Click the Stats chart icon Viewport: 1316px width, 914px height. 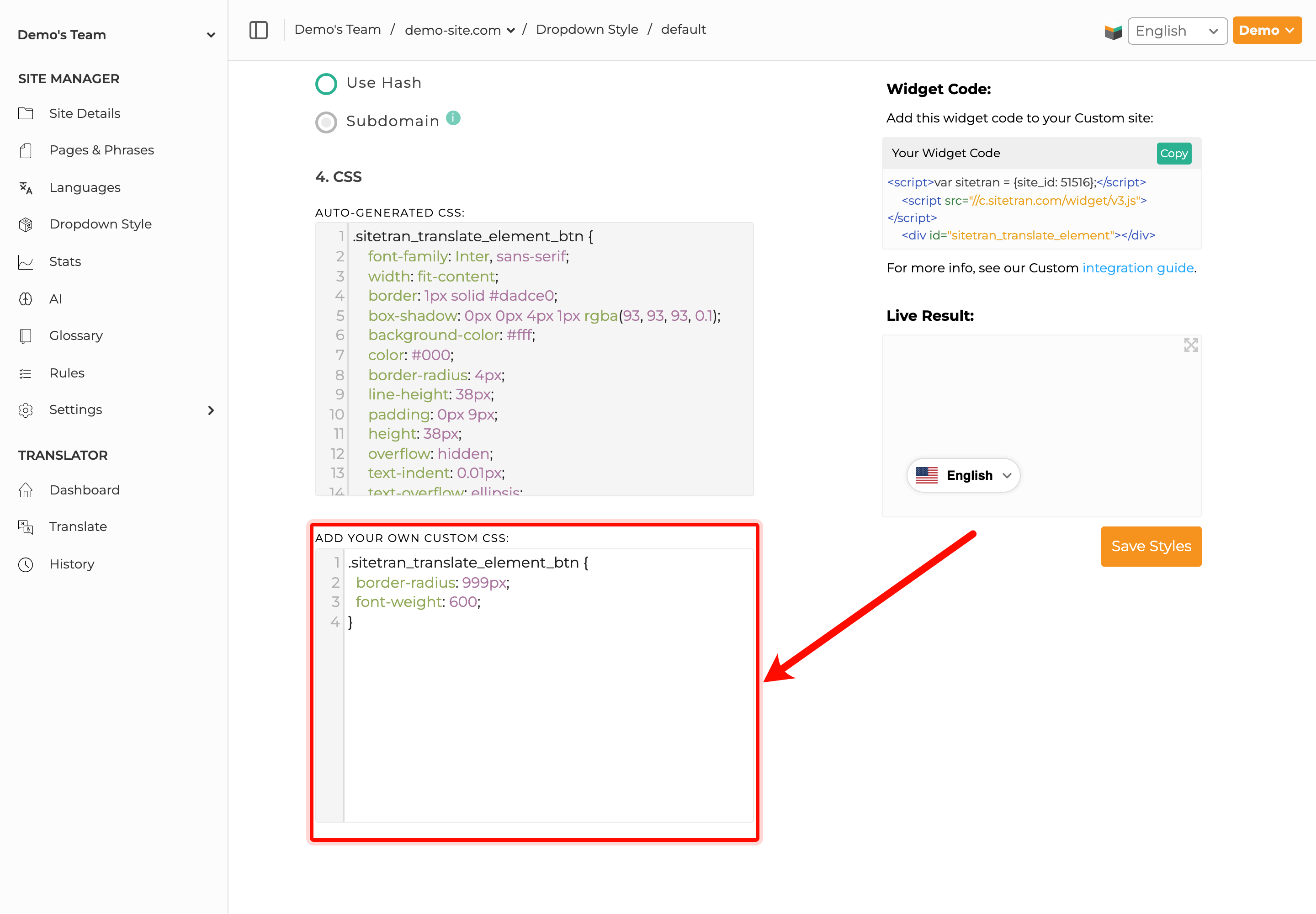[x=26, y=262]
